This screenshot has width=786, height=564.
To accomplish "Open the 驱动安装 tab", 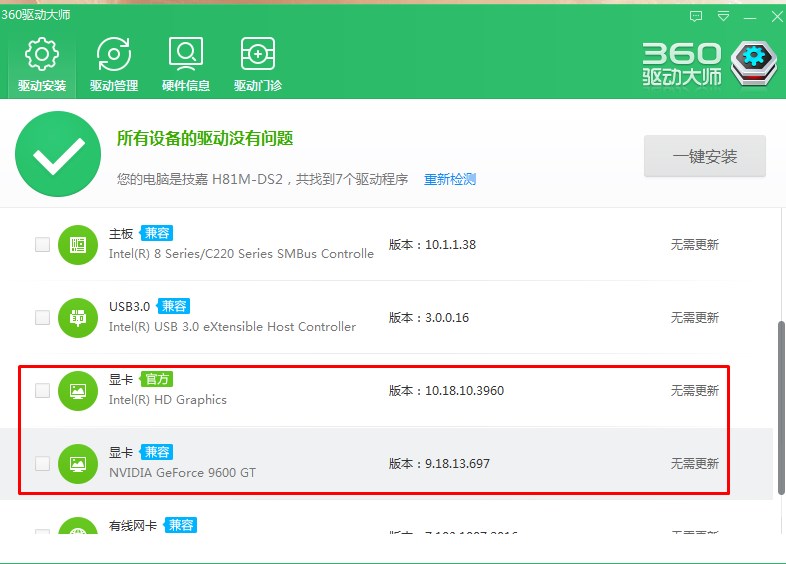I will [42, 64].
